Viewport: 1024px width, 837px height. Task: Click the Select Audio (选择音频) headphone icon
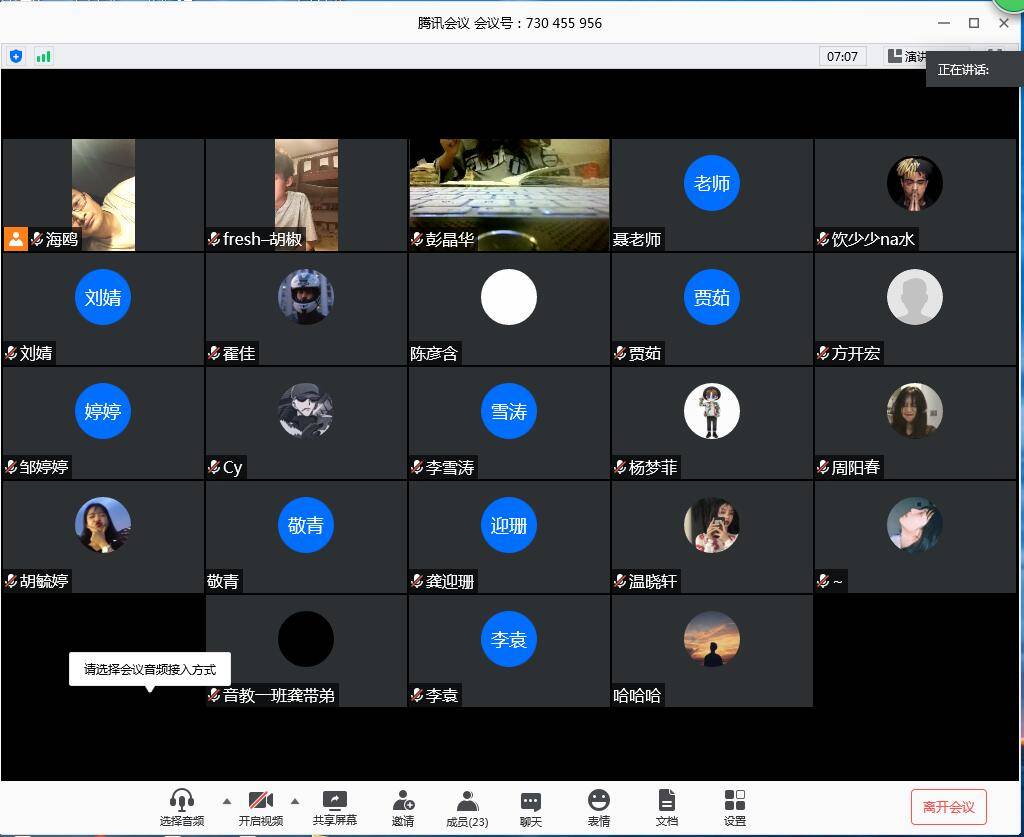point(181,807)
